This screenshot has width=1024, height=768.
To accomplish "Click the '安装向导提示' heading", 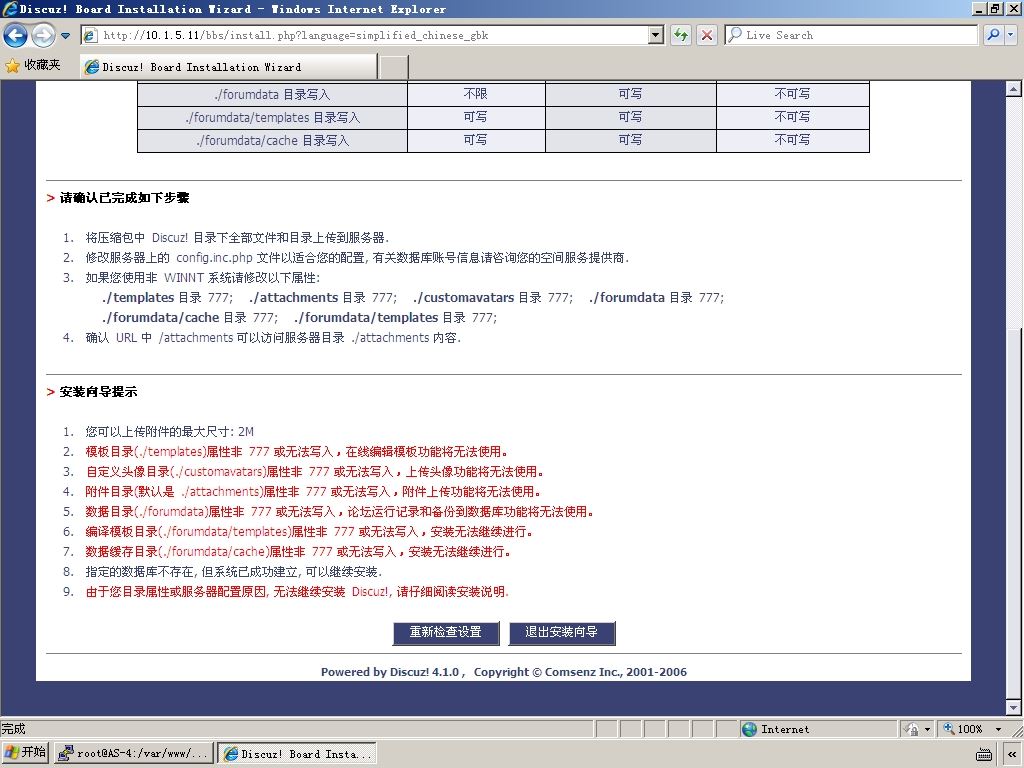I will pyautogui.click(x=98, y=392).
